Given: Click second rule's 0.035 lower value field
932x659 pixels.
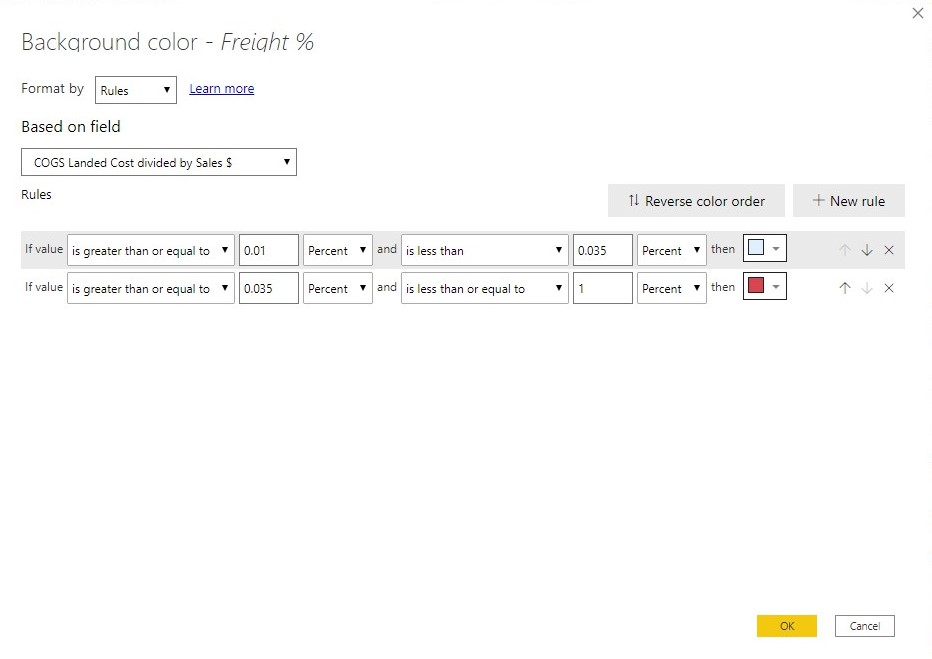Looking at the screenshot, I should point(269,288).
